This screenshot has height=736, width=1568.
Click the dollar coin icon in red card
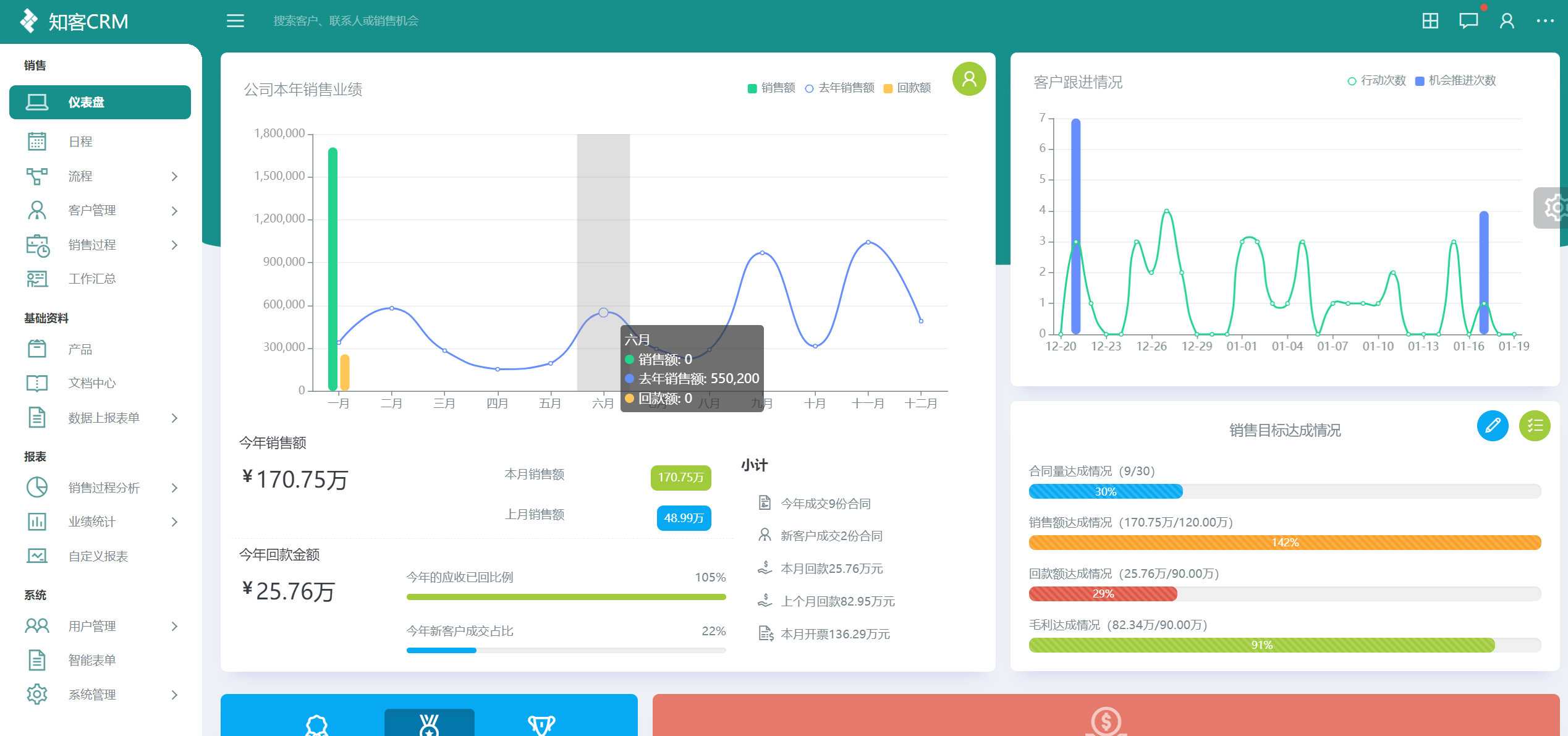click(x=1106, y=721)
